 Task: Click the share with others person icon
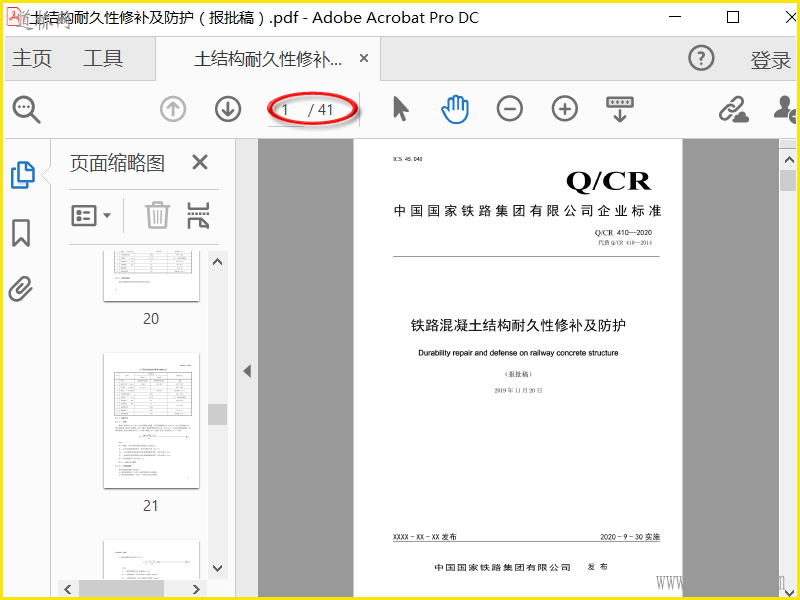[785, 109]
